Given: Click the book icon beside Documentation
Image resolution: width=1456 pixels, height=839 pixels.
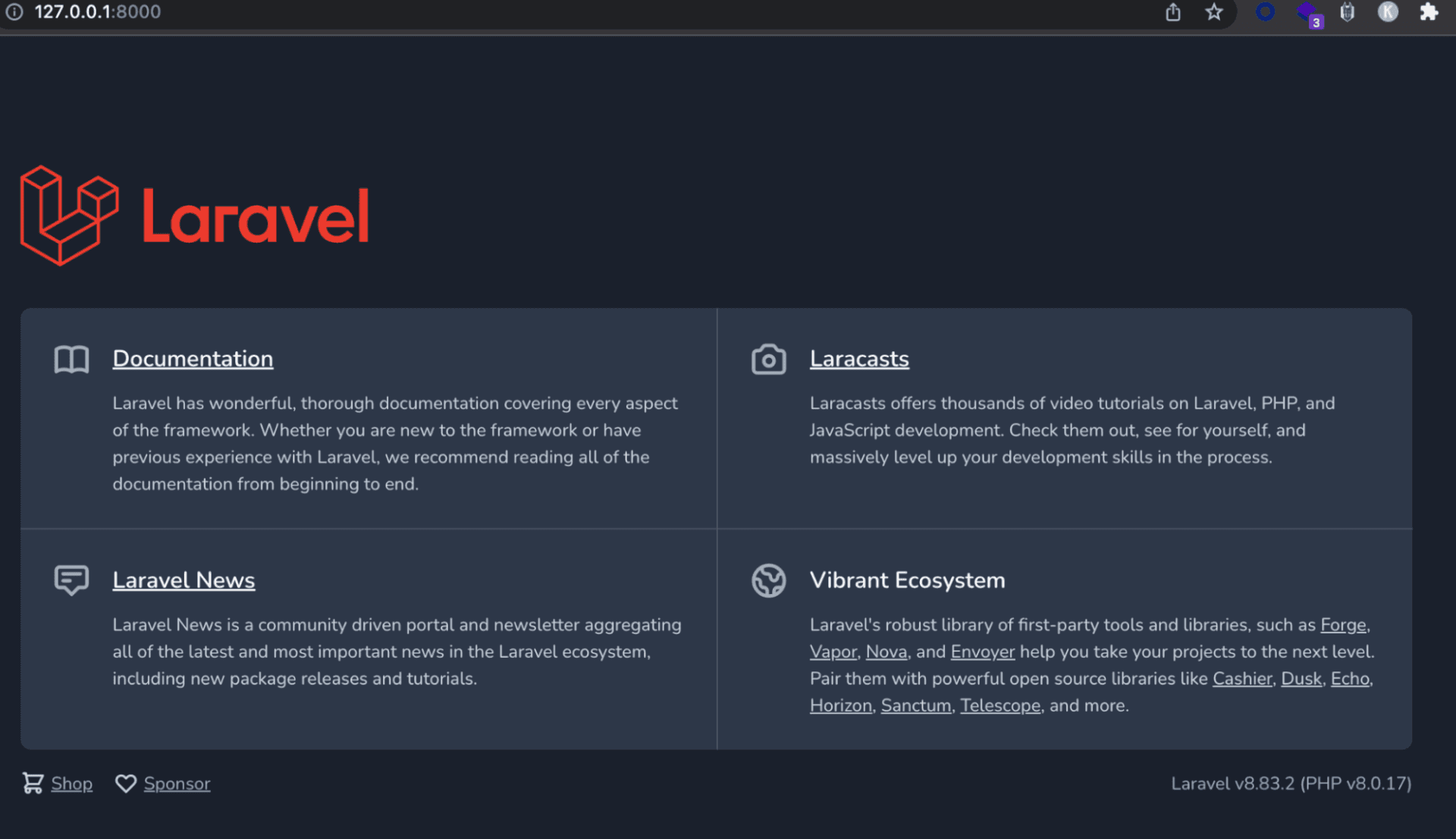Looking at the screenshot, I should click(x=71, y=360).
